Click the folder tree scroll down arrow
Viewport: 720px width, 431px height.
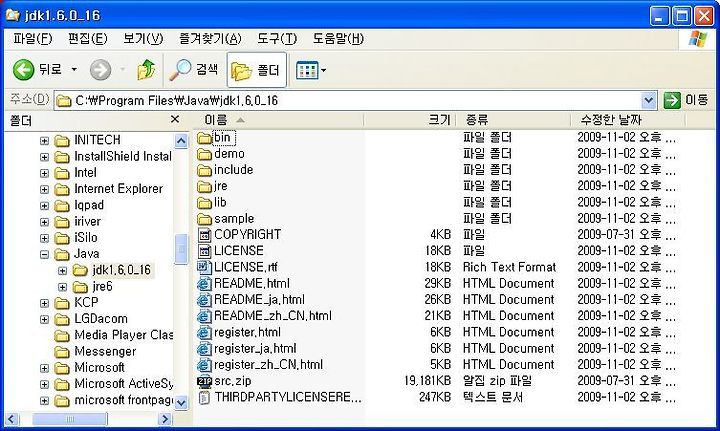181,403
